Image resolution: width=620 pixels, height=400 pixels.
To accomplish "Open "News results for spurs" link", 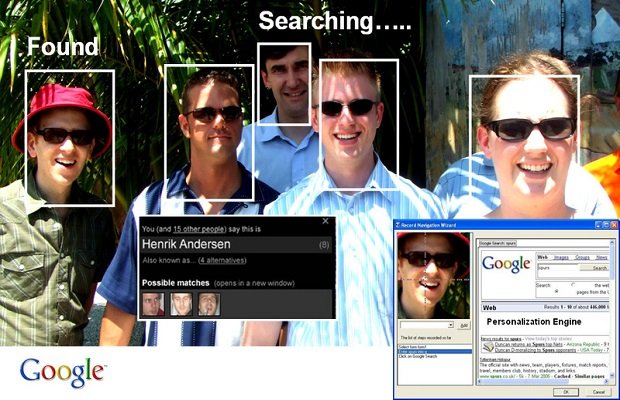I will click(501, 339).
